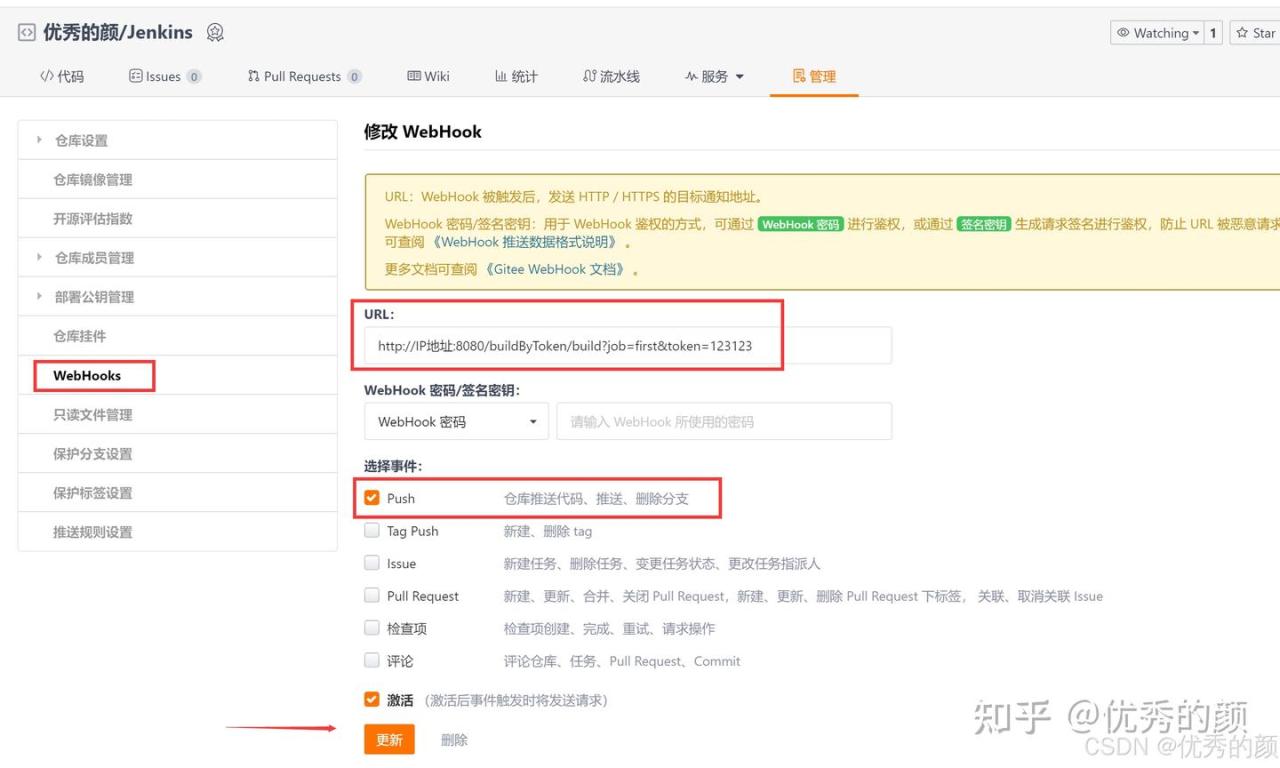Image resolution: width=1280 pixels, height=768 pixels.
Task: Open Issues tab via its icon
Action: [x=136, y=76]
